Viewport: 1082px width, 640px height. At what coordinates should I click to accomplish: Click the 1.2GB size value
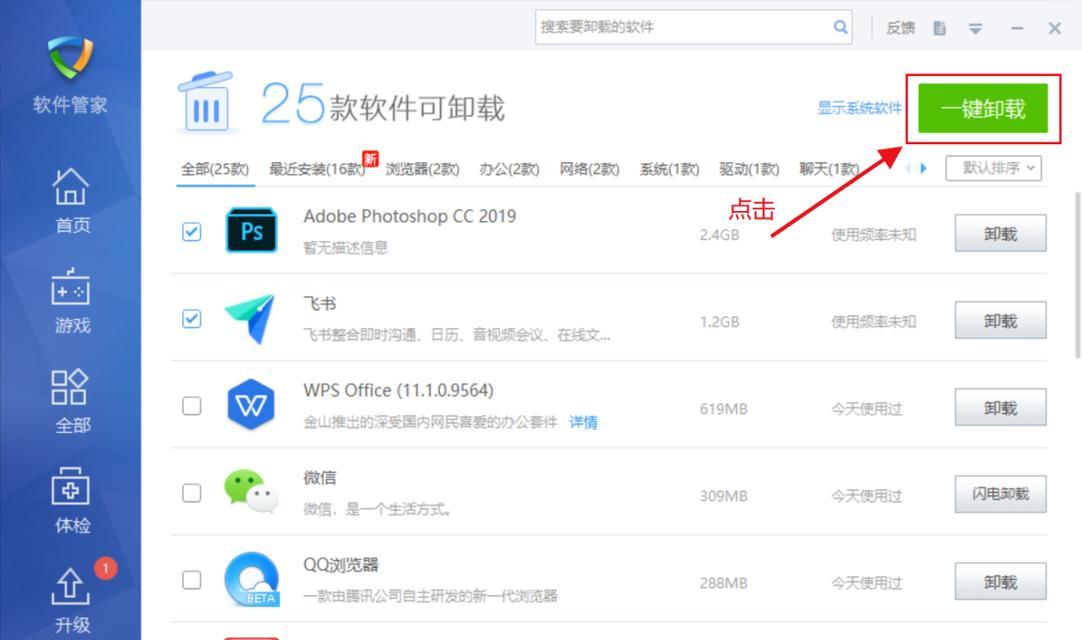(x=719, y=322)
